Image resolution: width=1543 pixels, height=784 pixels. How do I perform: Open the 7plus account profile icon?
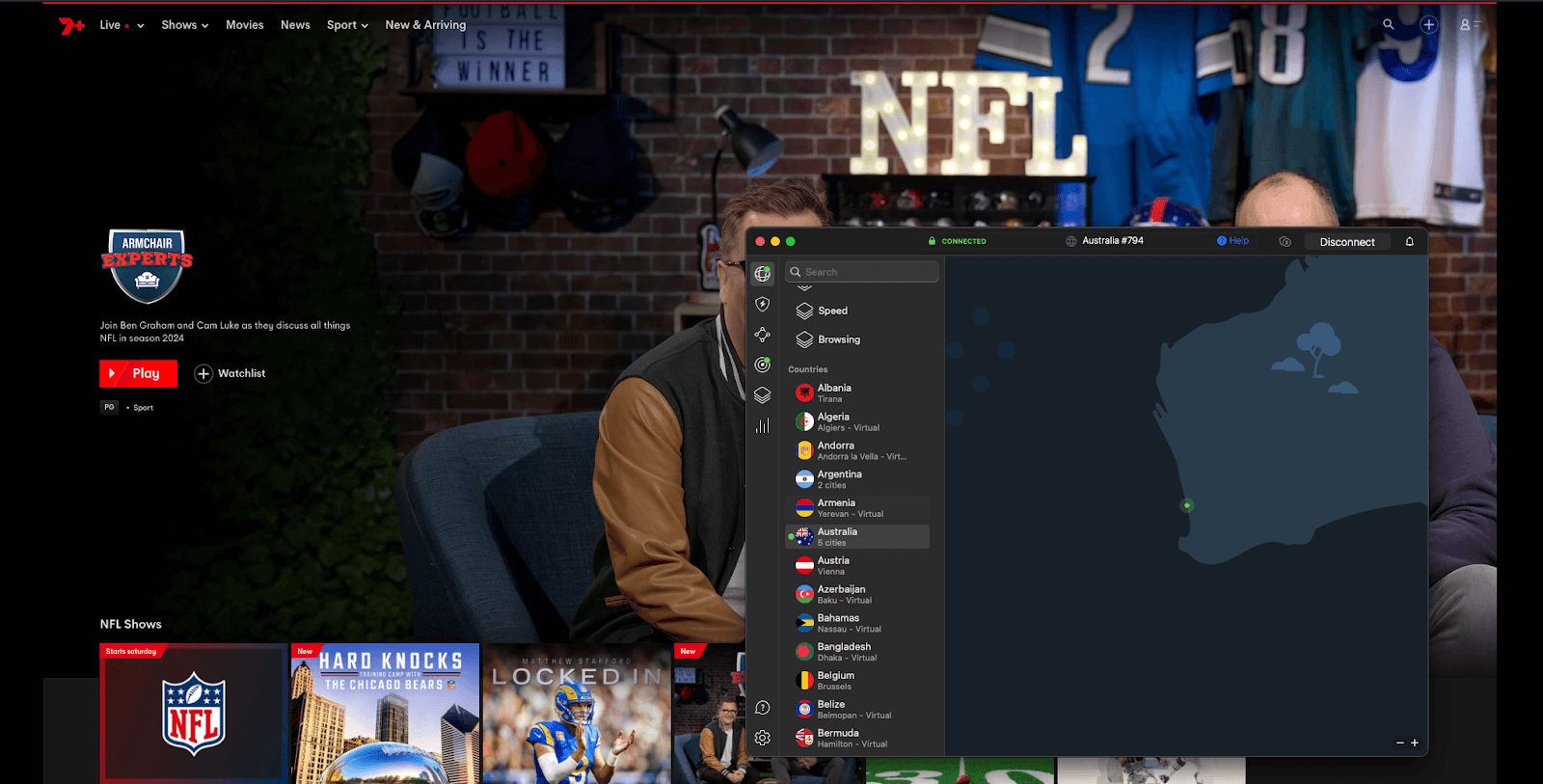1469,24
